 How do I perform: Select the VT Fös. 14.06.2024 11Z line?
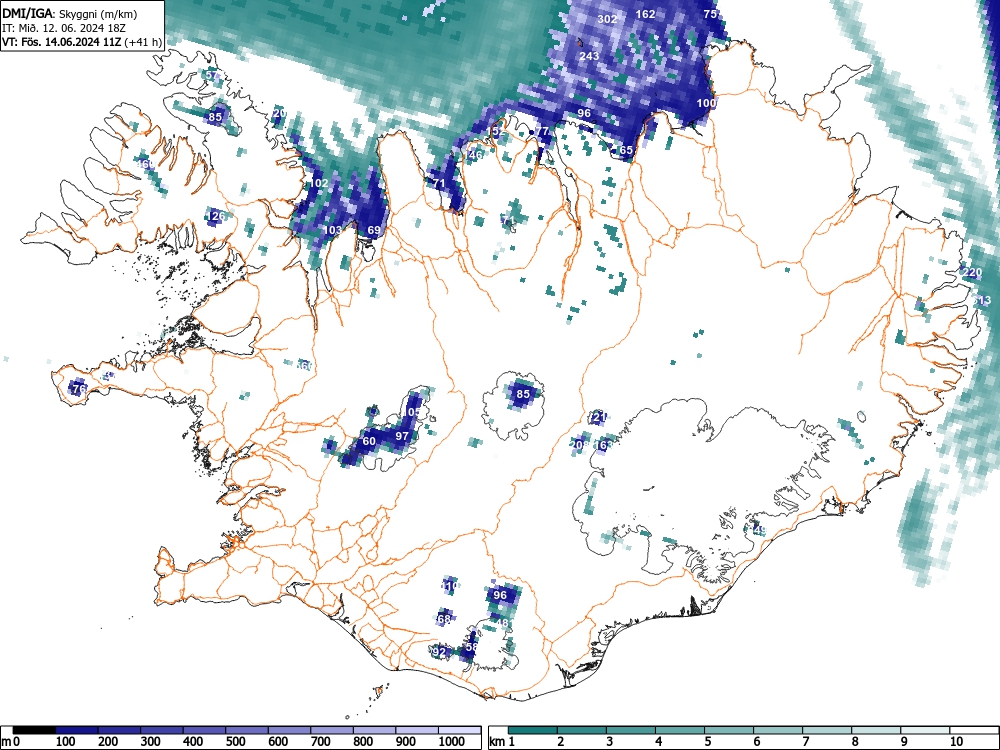pyautogui.click(x=82, y=42)
